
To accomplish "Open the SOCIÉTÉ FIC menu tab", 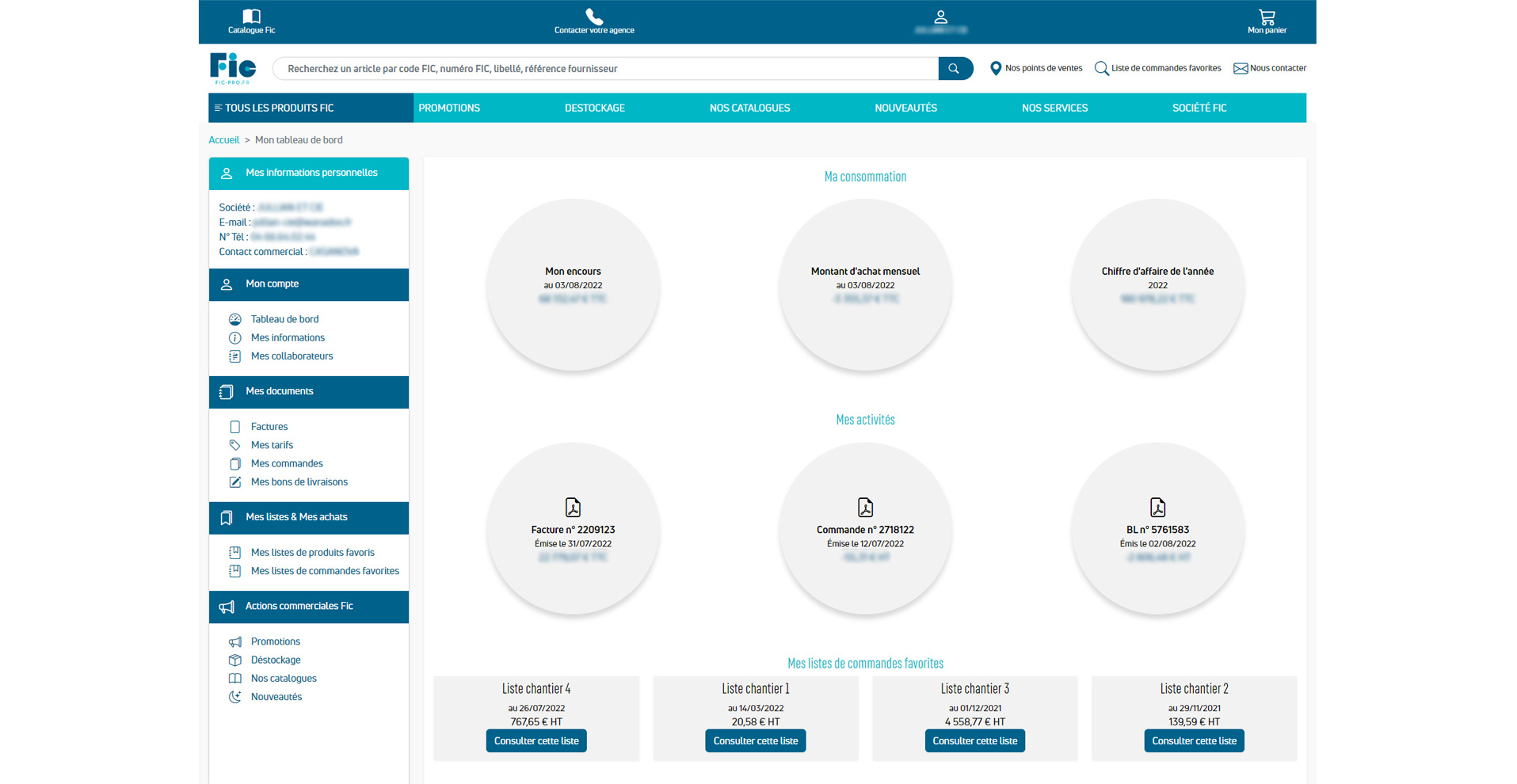I will 1199,108.
